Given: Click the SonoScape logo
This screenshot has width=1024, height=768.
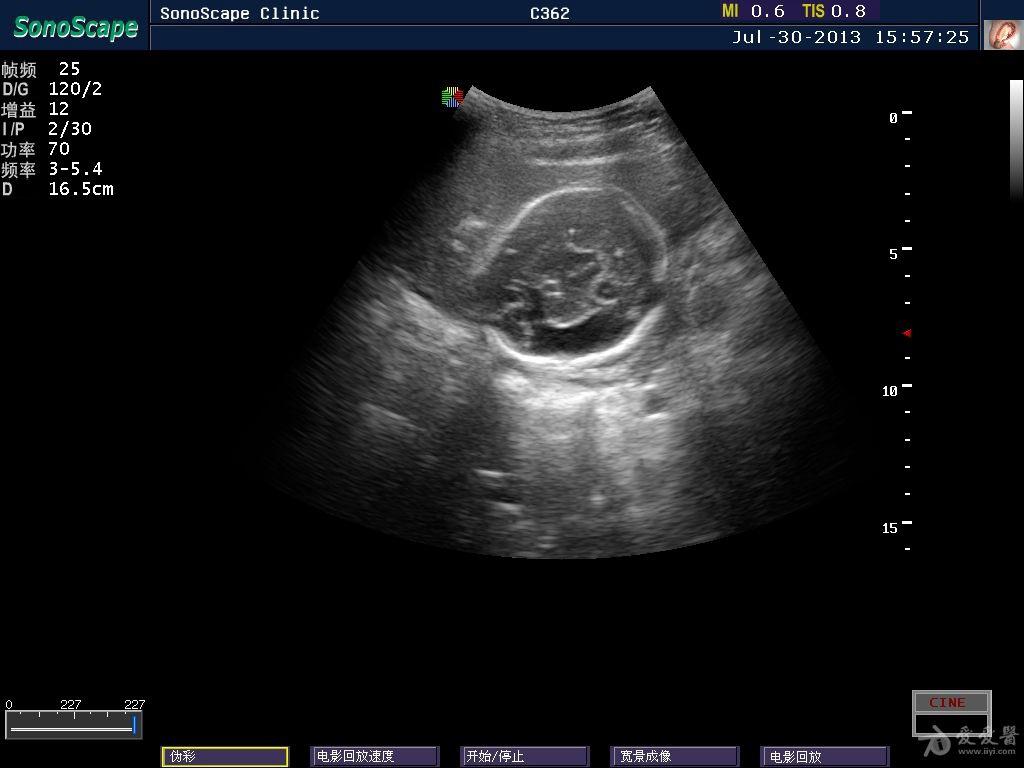Looking at the screenshot, I should (x=75, y=27).
